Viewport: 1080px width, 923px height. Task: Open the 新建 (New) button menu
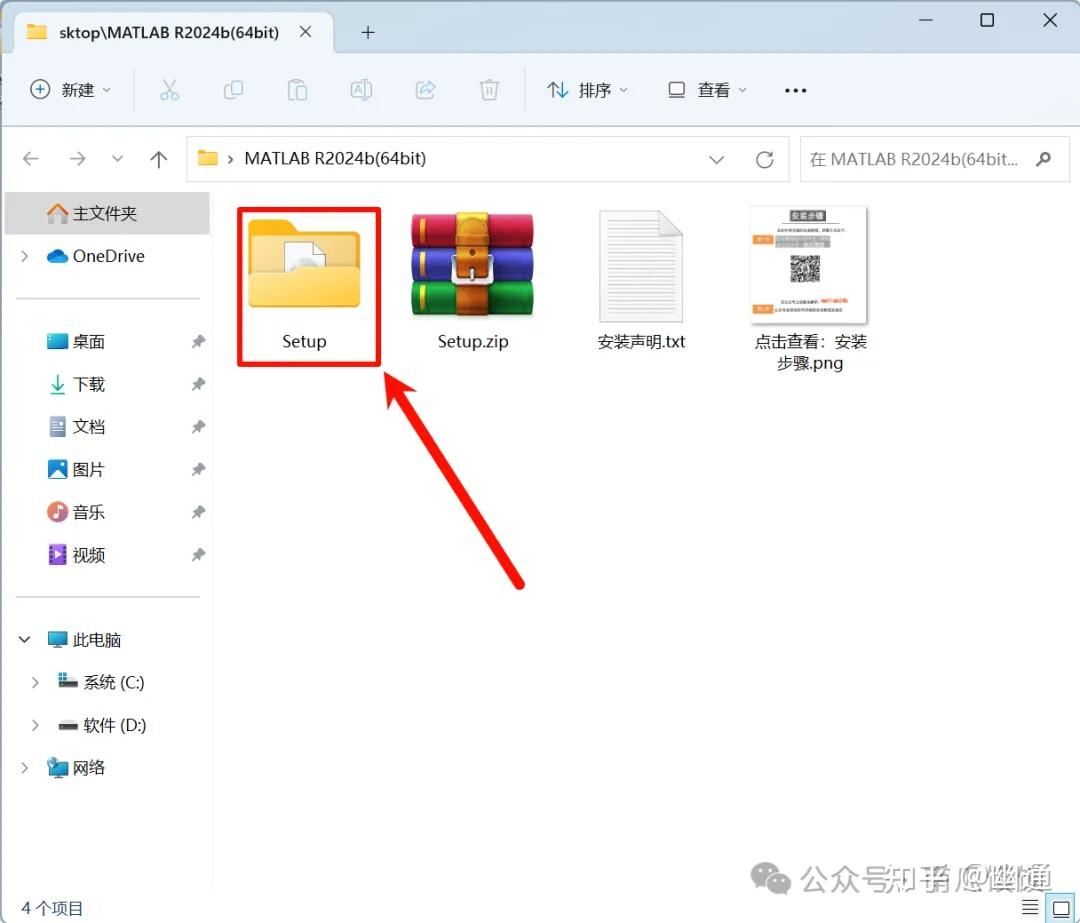click(72, 90)
